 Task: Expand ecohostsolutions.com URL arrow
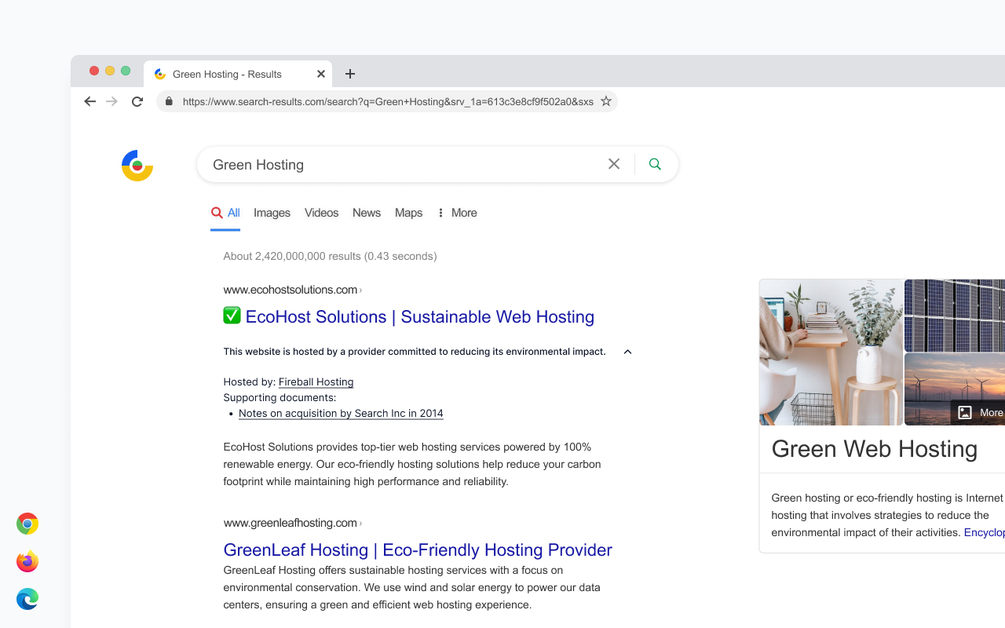coord(361,290)
